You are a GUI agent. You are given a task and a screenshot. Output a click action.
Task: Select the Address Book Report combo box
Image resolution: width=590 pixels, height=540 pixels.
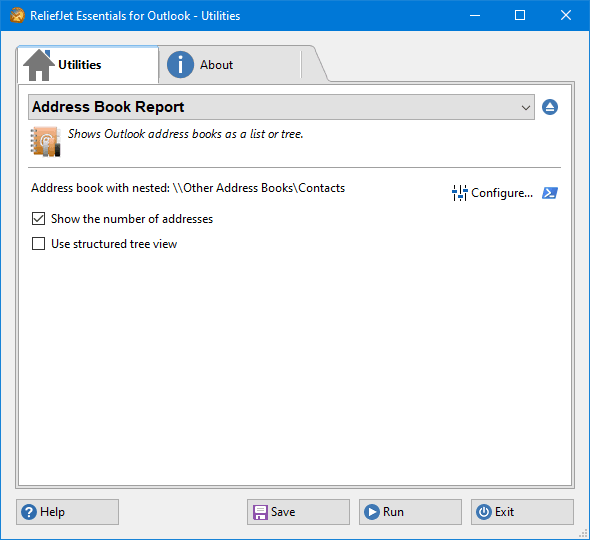click(281, 107)
